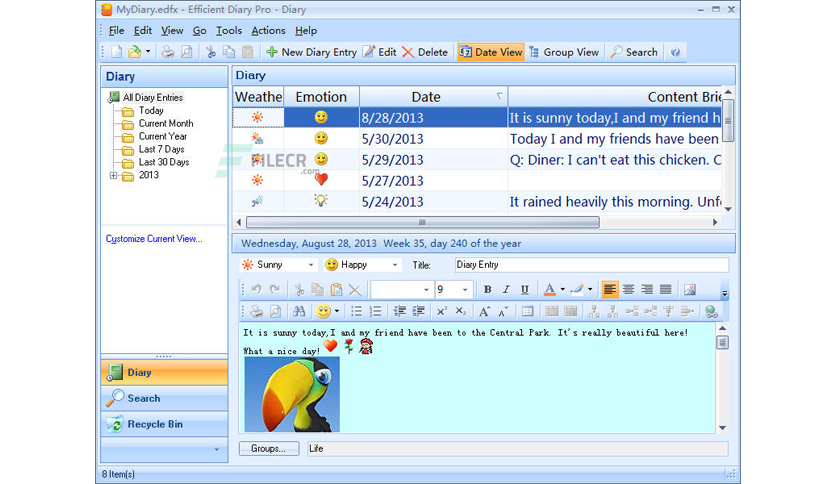
Task: Click the print icon in main toolbar
Action: pyautogui.click(x=168, y=52)
